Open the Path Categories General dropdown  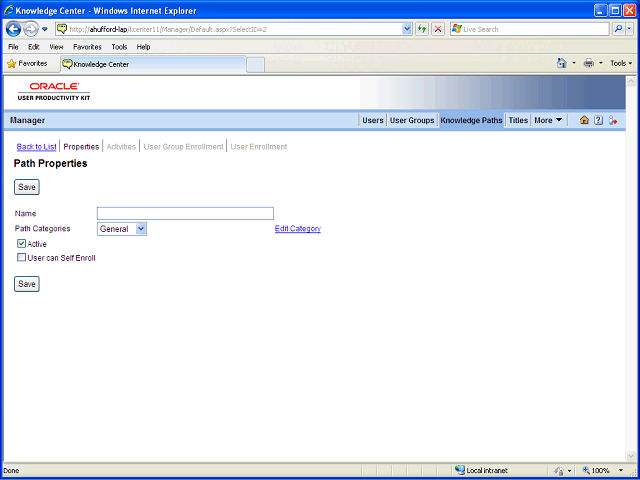(x=122, y=229)
